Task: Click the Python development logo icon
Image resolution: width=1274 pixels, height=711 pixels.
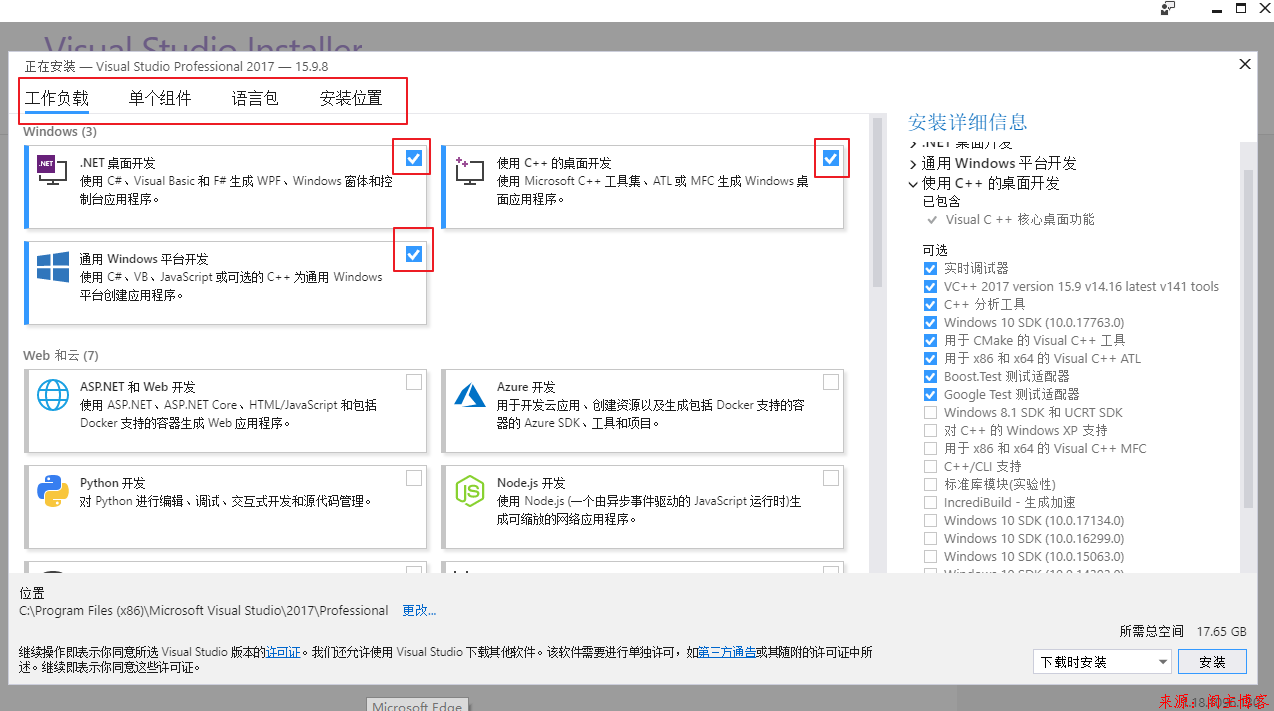Action: coord(52,490)
